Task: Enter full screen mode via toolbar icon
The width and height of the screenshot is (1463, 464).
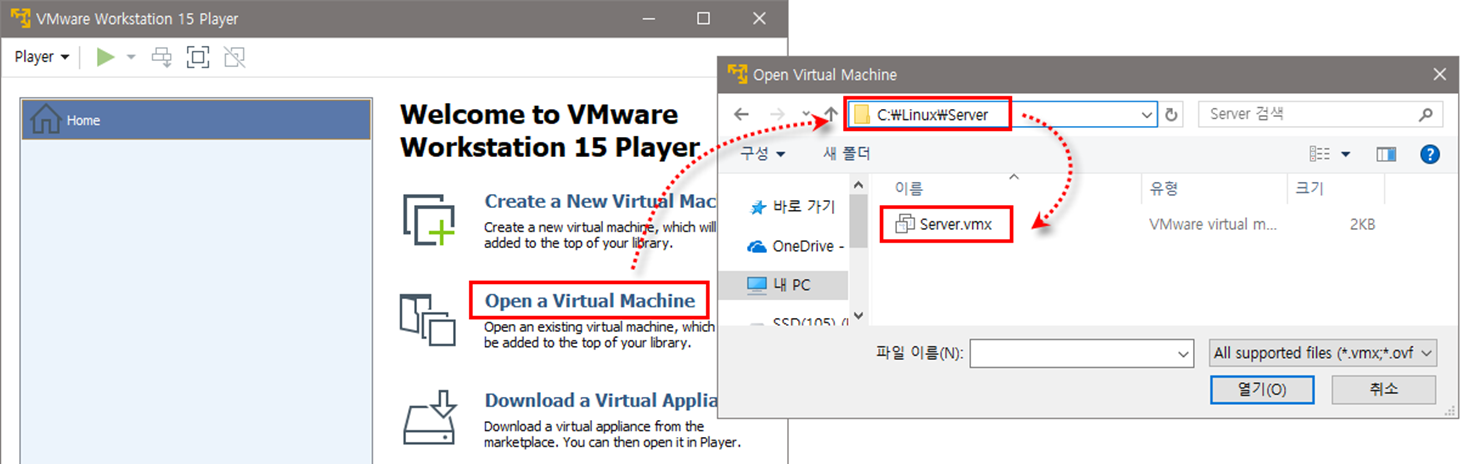Action: click(198, 57)
